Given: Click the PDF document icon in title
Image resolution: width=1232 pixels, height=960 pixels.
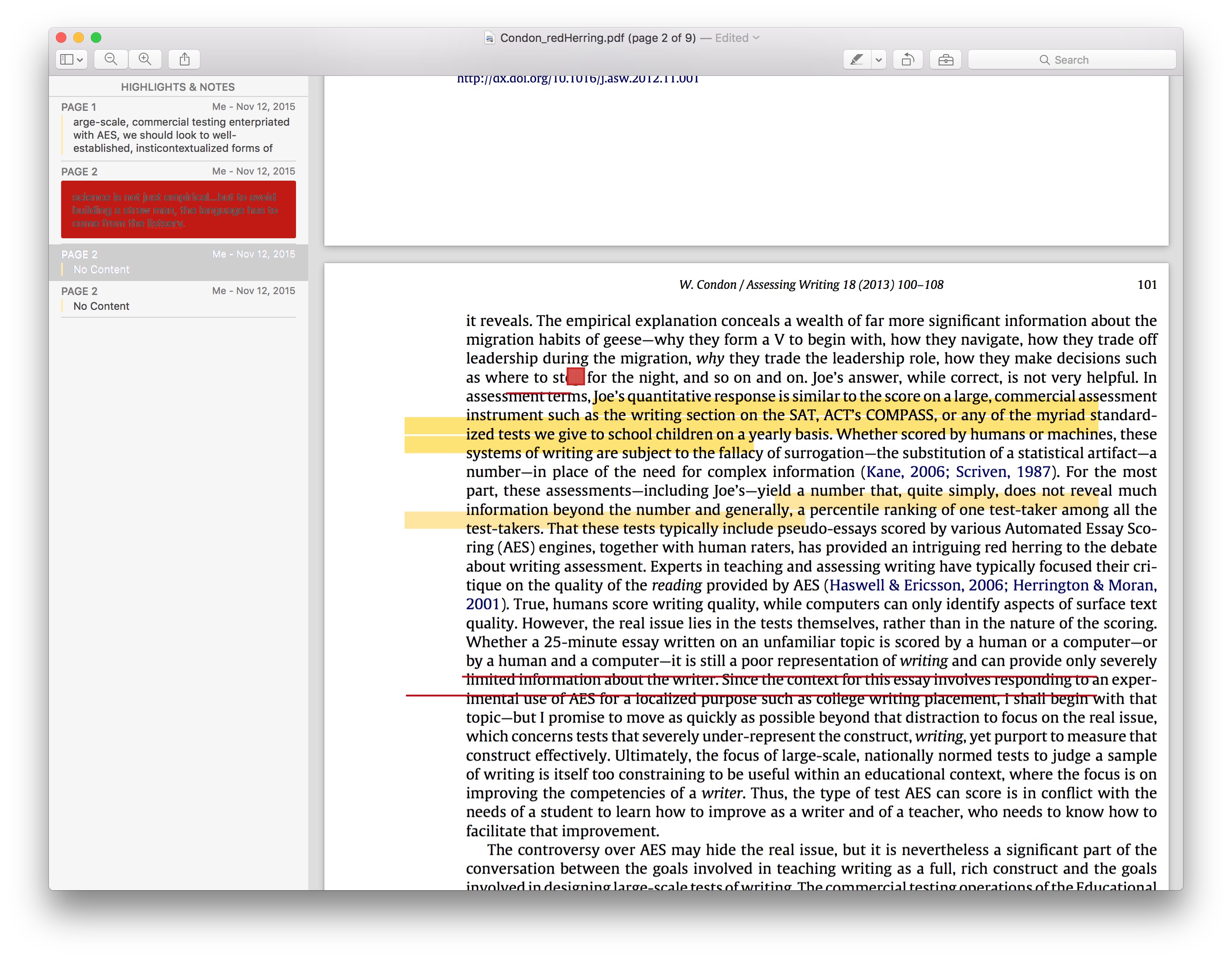Looking at the screenshot, I should point(490,38).
